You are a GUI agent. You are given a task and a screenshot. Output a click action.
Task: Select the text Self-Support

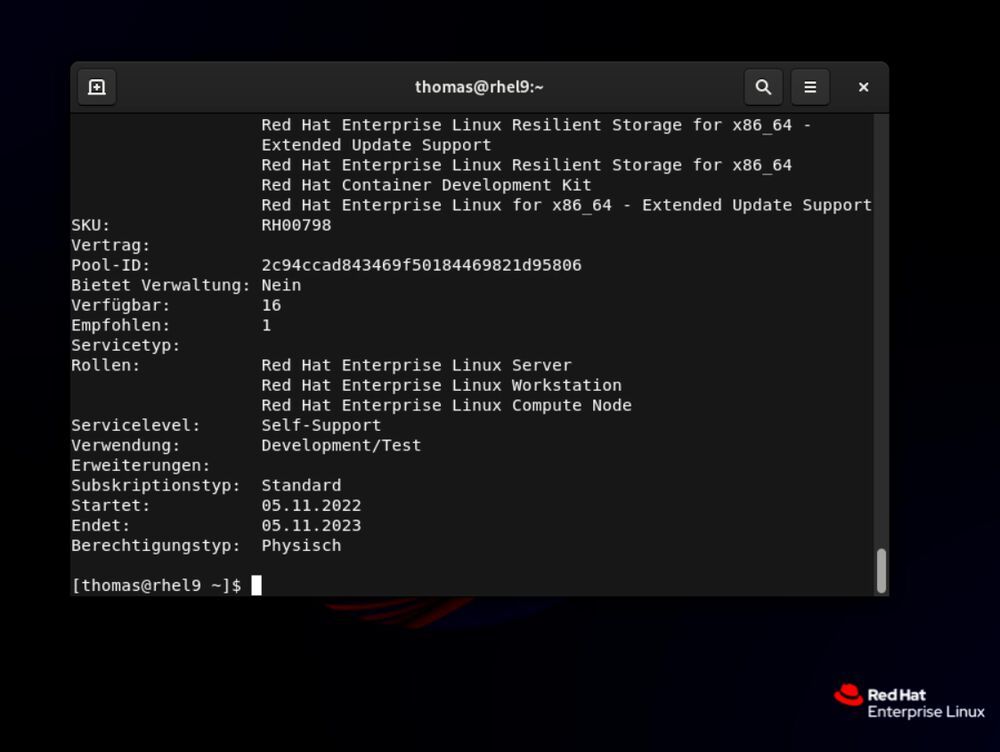coord(320,425)
